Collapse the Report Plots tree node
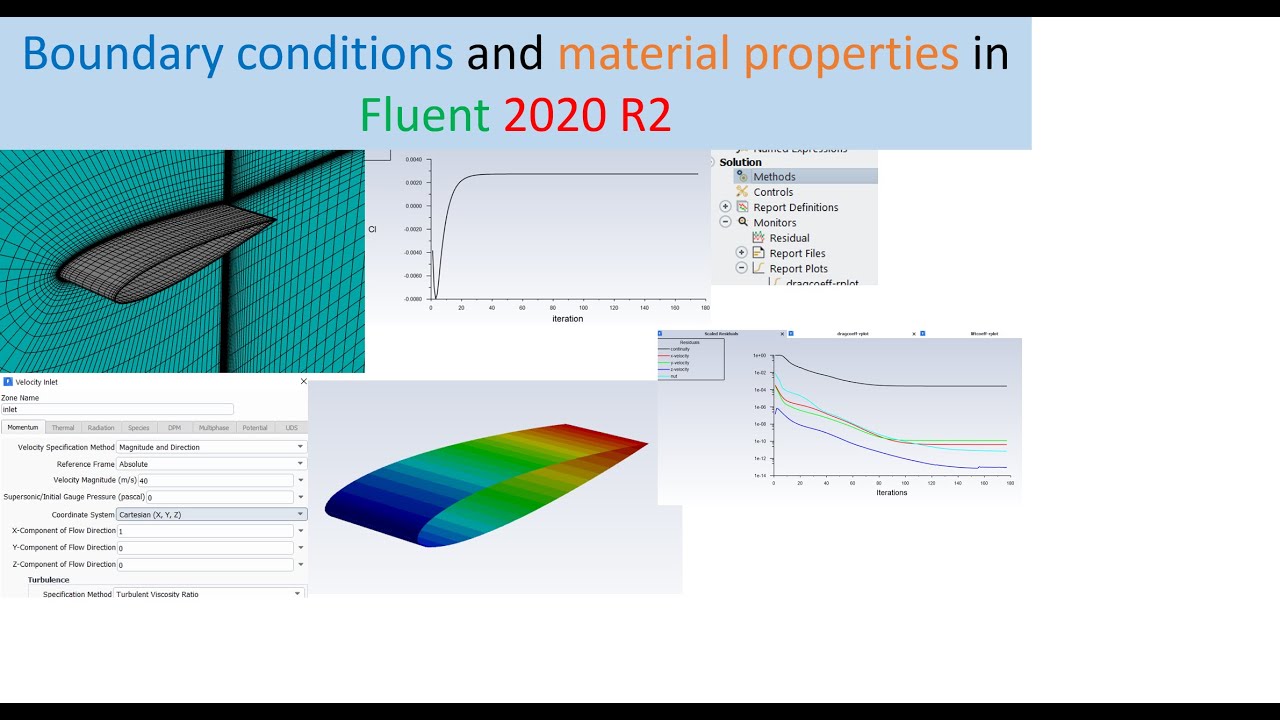The width and height of the screenshot is (1280, 720). point(741,268)
